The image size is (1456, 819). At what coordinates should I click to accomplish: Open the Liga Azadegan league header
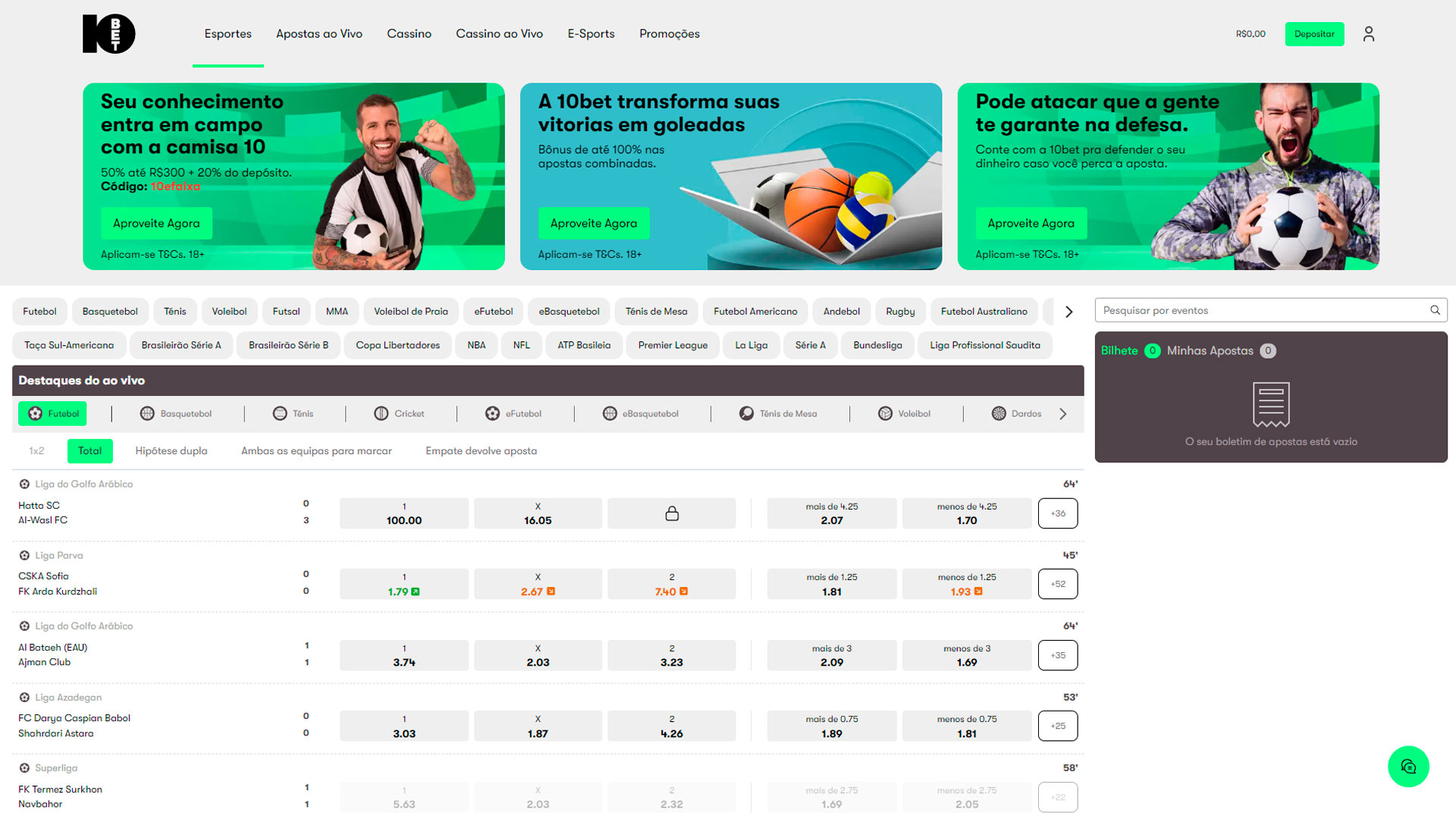68,697
